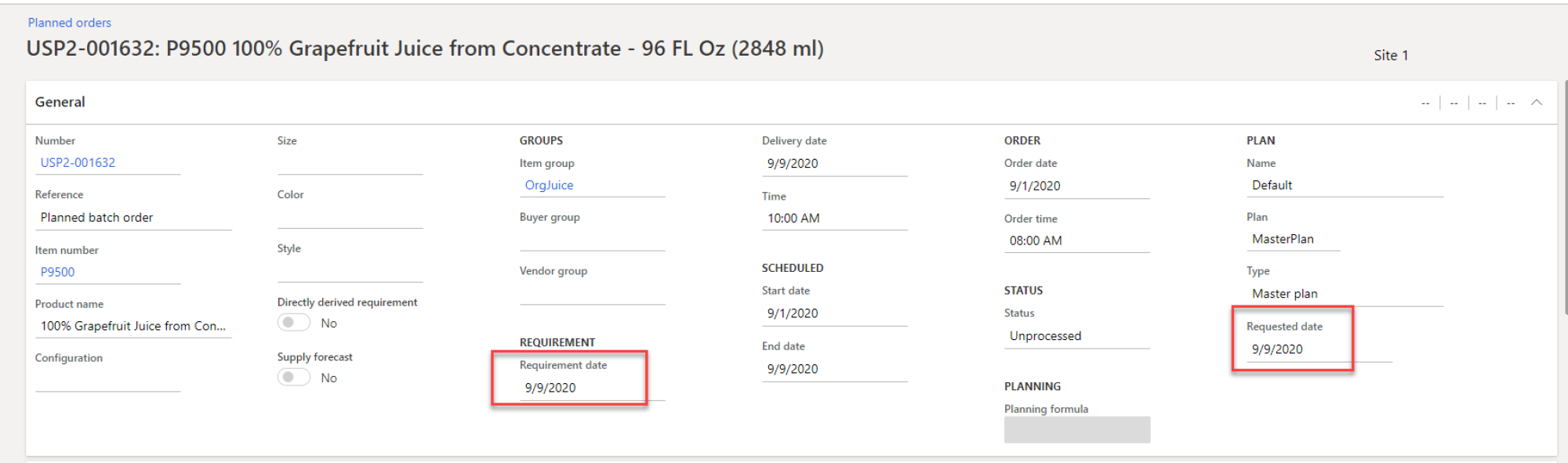Click the PLAN heading
Screen dimensions: 1568x463
pyautogui.click(x=1261, y=141)
